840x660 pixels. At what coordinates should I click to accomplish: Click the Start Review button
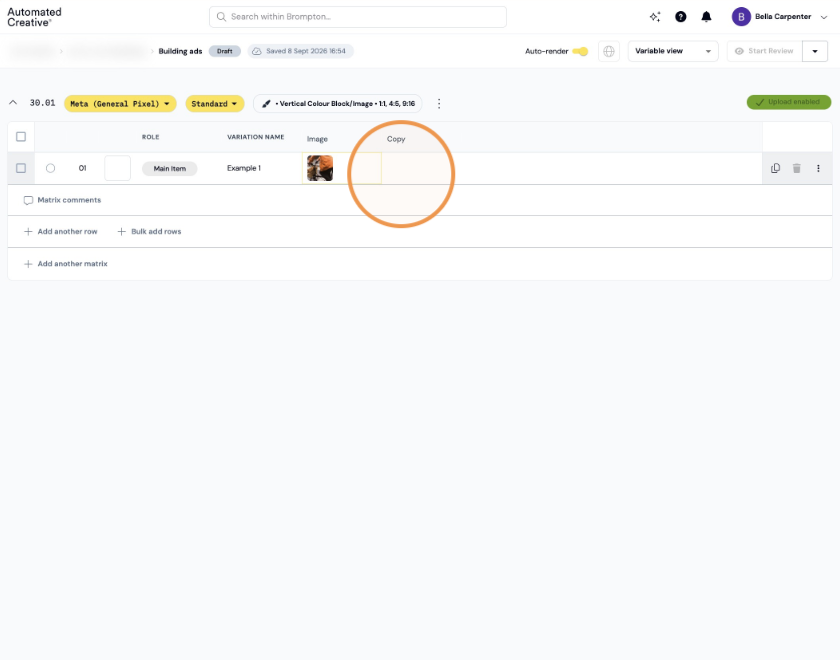[764, 51]
